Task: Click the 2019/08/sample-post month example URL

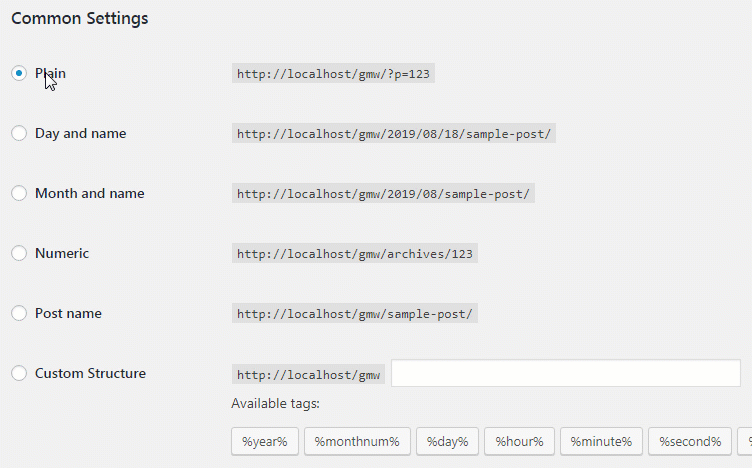Action: 383,193
